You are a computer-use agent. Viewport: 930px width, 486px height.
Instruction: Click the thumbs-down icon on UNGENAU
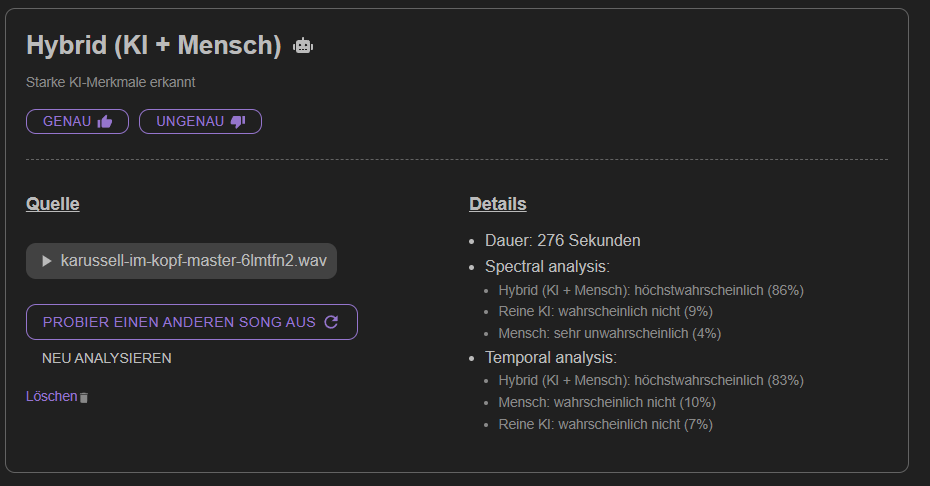(238, 122)
